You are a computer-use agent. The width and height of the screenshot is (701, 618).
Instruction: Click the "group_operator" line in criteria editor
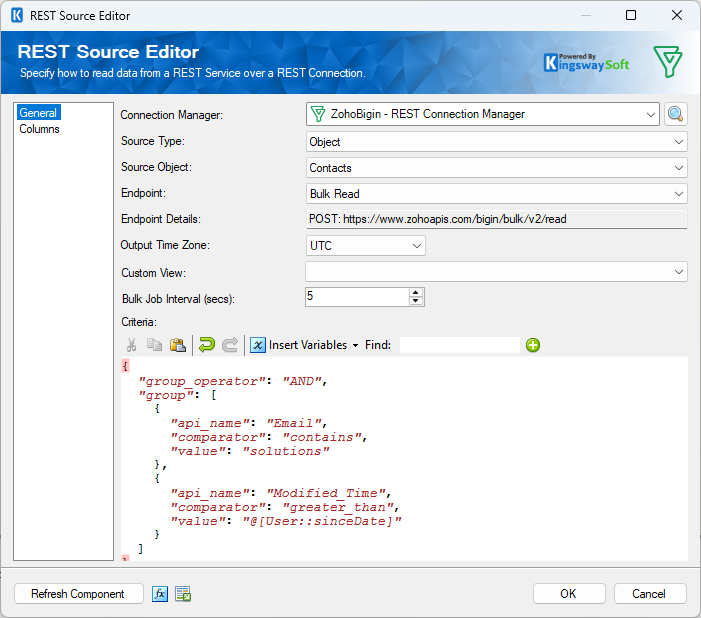tap(233, 381)
